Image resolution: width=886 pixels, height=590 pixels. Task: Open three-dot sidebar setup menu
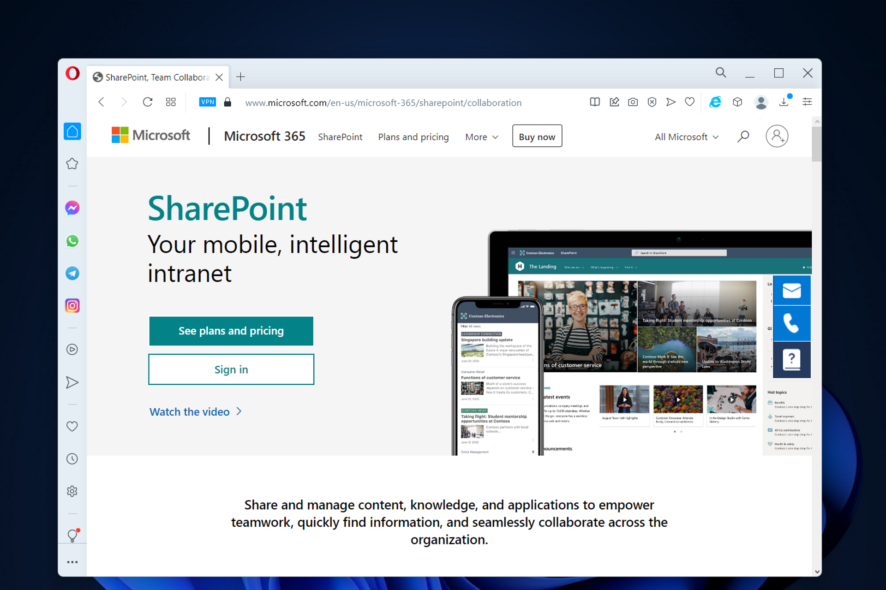pos(72,562)
